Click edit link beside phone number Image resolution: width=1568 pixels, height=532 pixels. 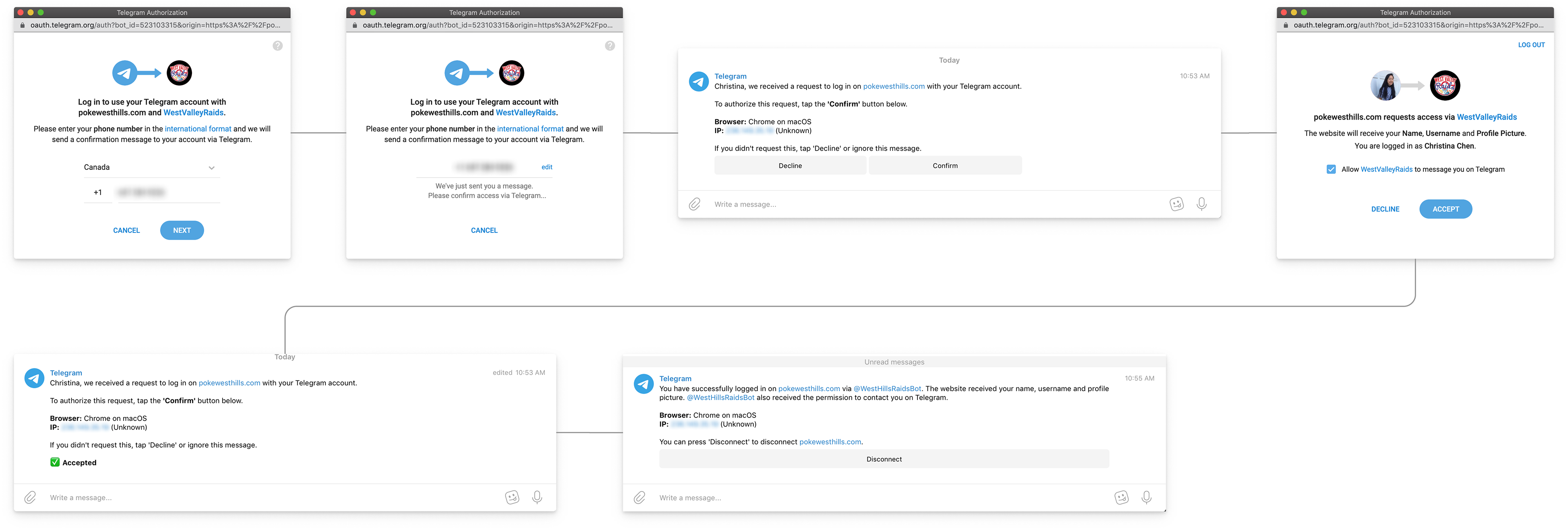547,167
